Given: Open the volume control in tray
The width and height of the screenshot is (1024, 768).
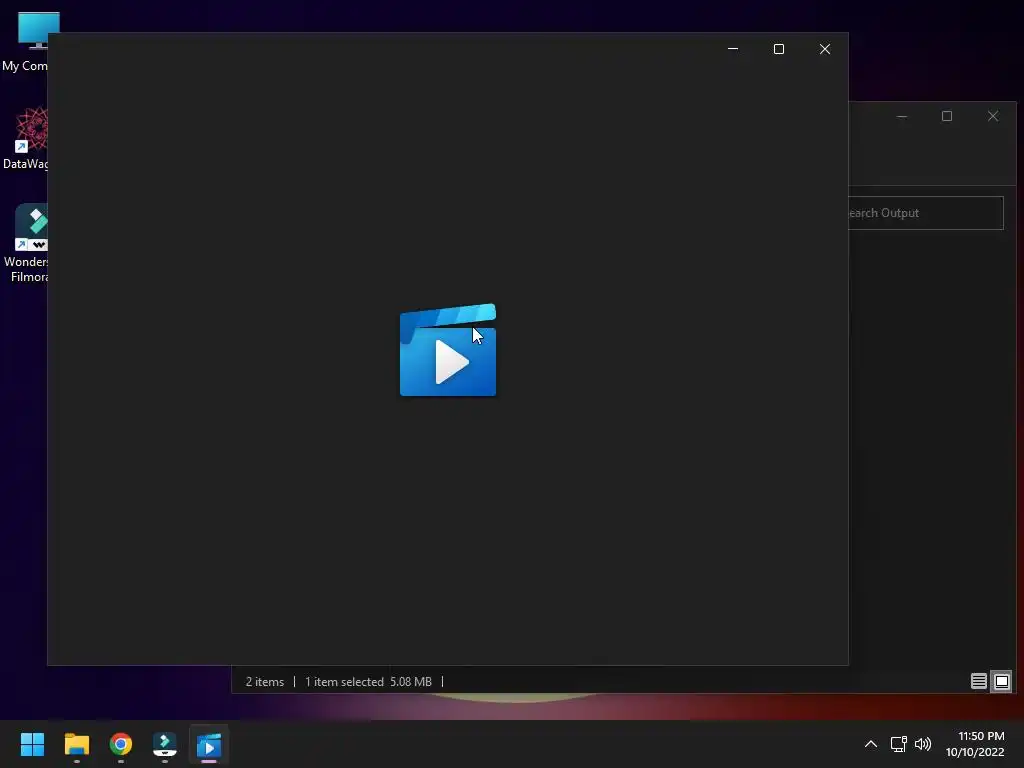Looking at the screenshot, I should tap(923, 744).
